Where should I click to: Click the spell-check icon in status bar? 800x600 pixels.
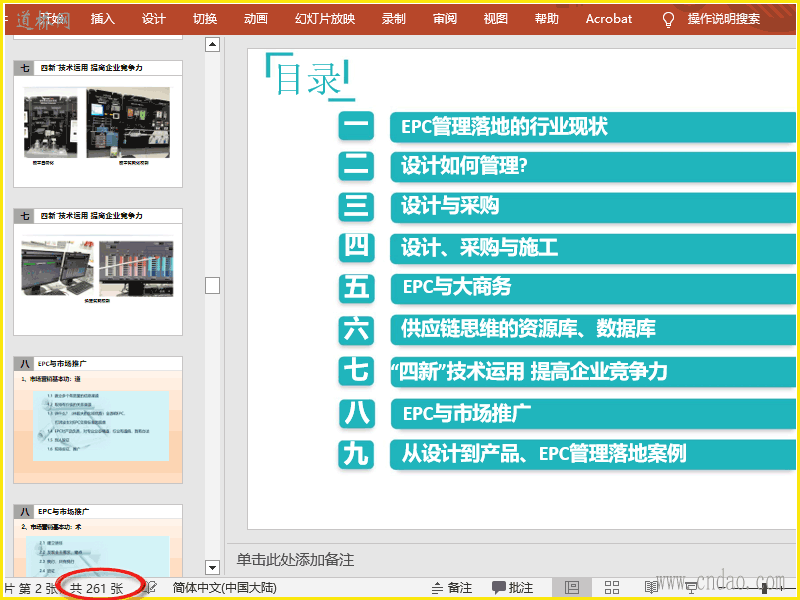(149, 588)
